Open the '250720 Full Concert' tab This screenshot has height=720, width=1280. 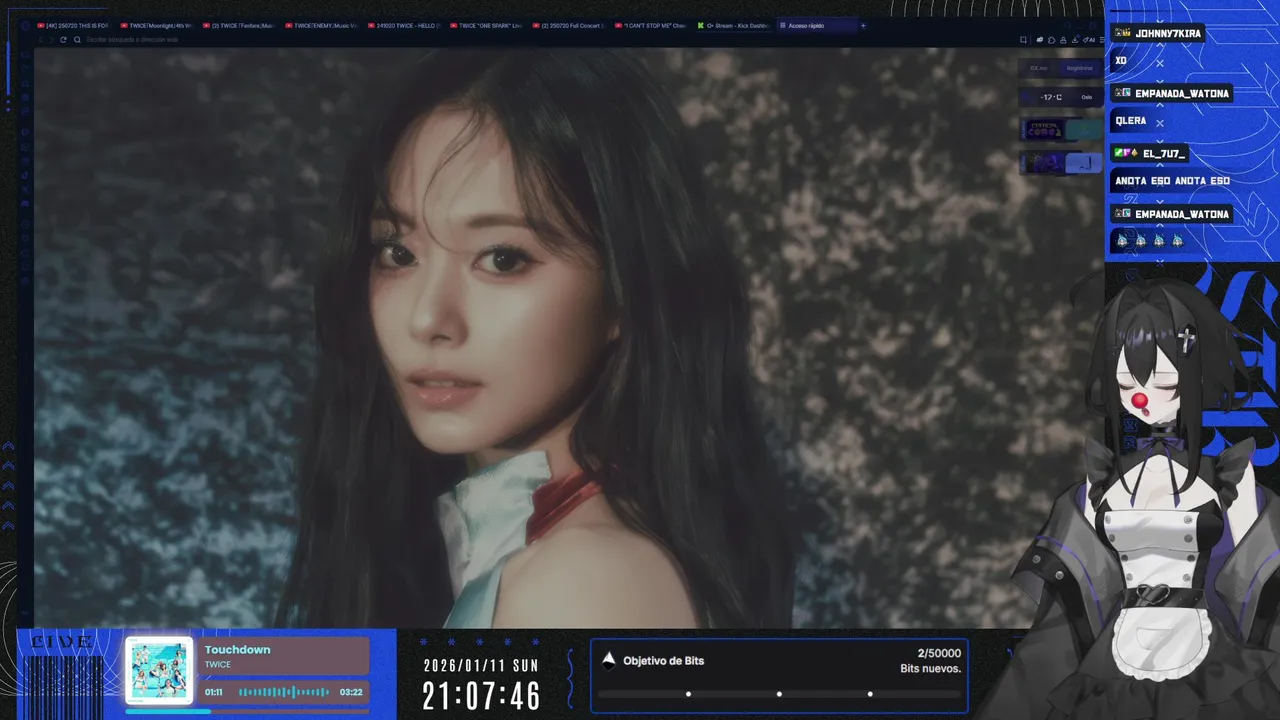[x=567, y=25]
